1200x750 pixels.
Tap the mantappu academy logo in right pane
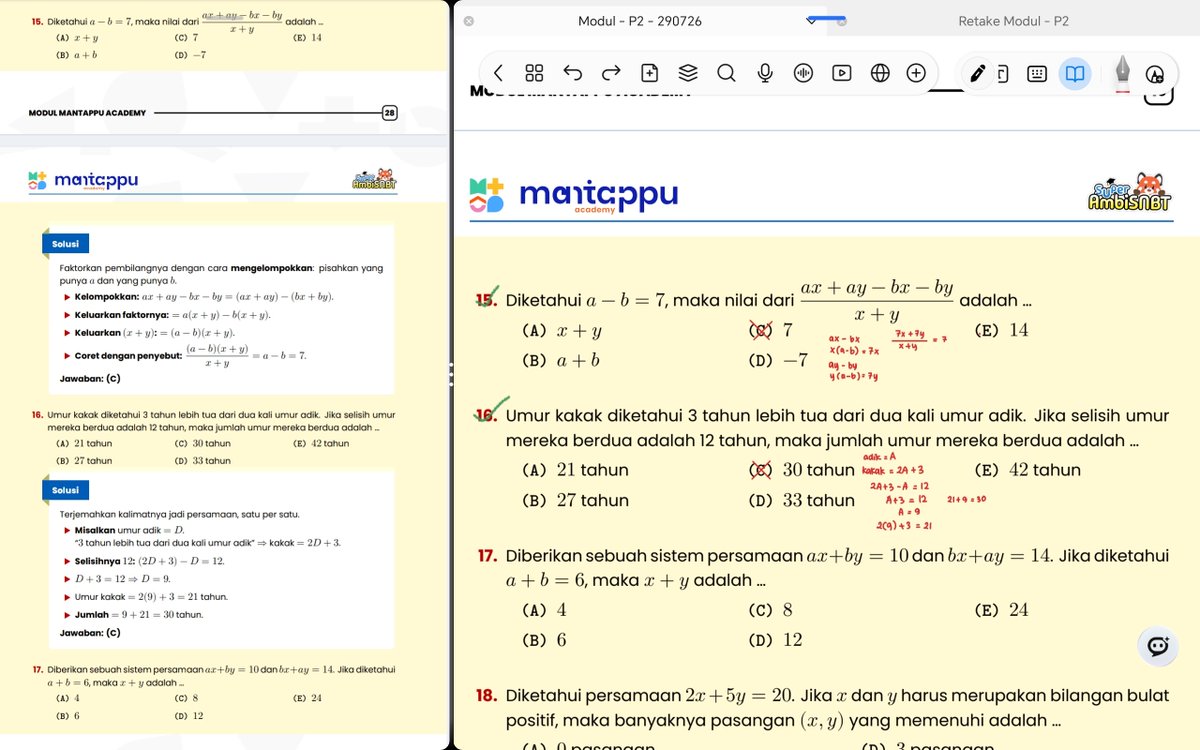coord(573,196)
